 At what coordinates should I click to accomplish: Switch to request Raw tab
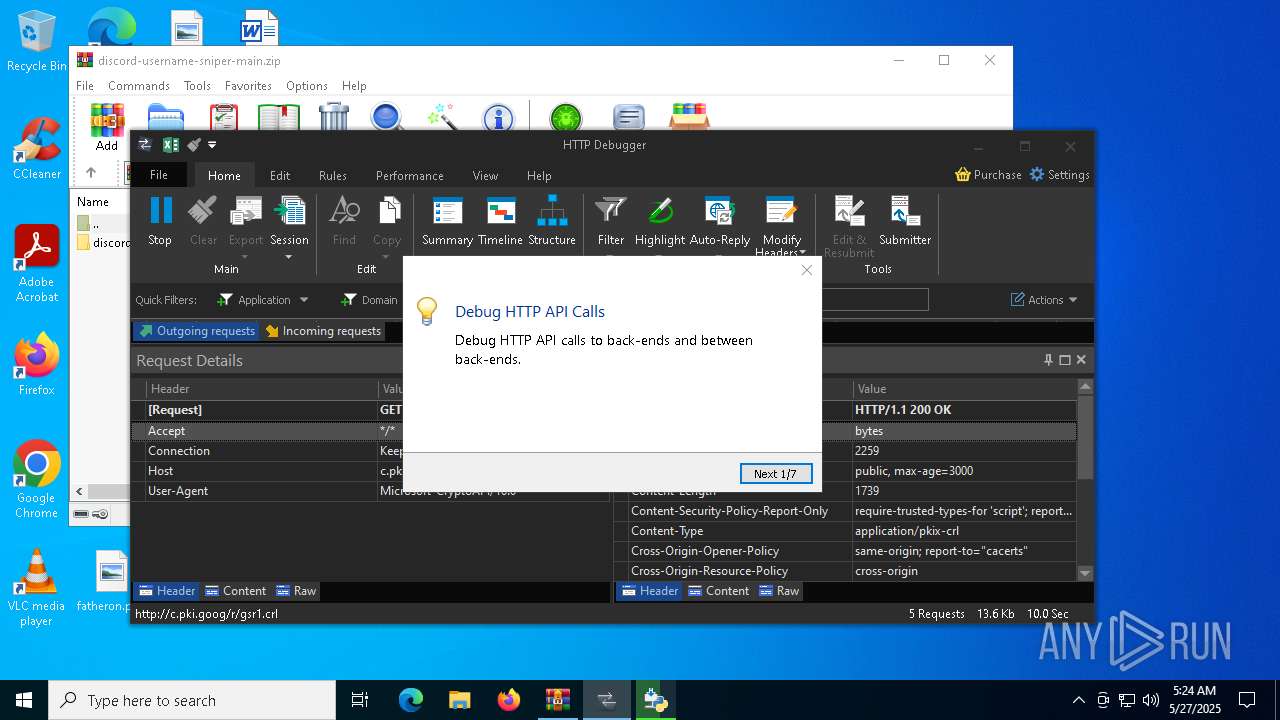click(x=296, y=591)
